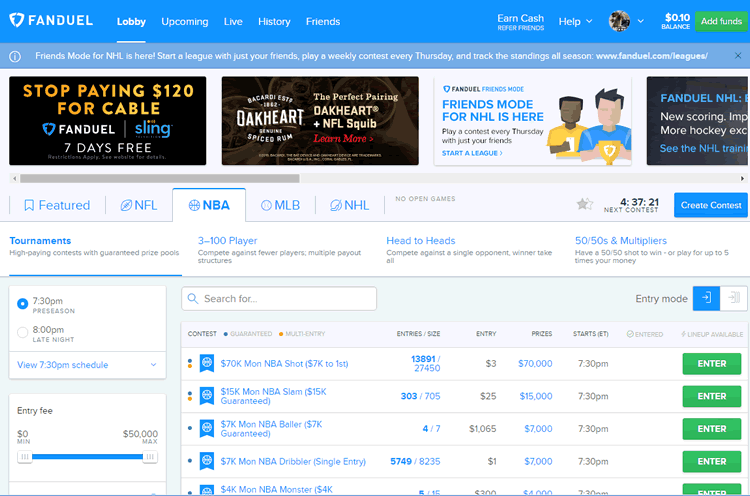The height and width of the screenshot is (496, 750).
Task: Open the Upcoming contests page
Action: [185, 22]
